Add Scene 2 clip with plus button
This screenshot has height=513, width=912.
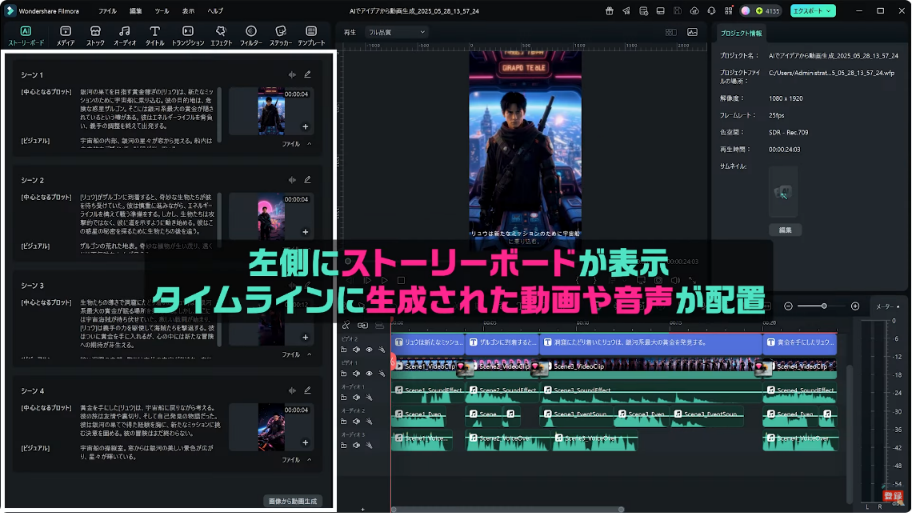point(305,231)
